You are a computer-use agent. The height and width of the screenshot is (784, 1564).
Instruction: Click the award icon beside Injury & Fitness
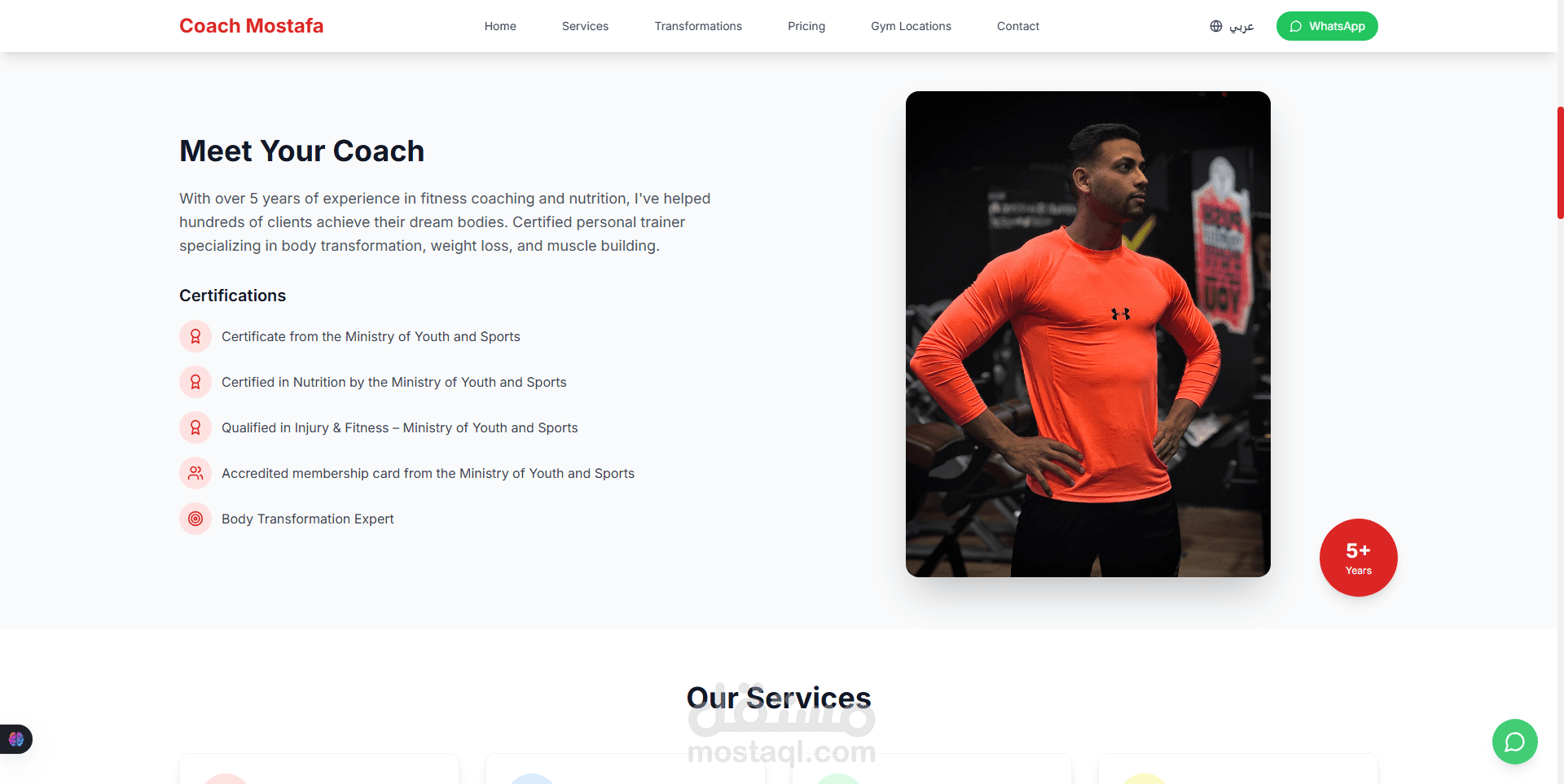pos(195,427)
